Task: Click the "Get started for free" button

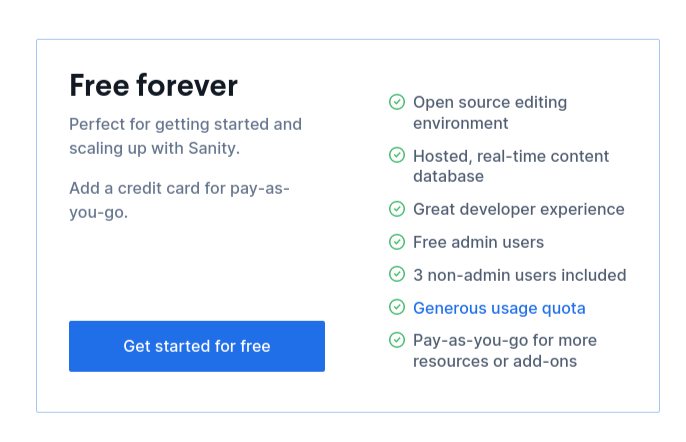Action: pyautogui.click(x=197, y=346)
